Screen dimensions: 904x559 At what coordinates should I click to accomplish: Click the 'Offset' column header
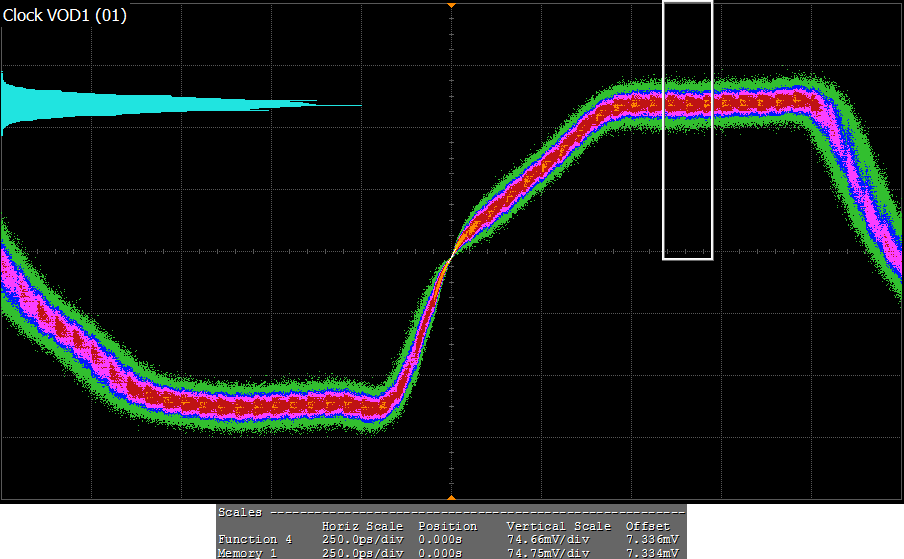(x=648, y=526)
